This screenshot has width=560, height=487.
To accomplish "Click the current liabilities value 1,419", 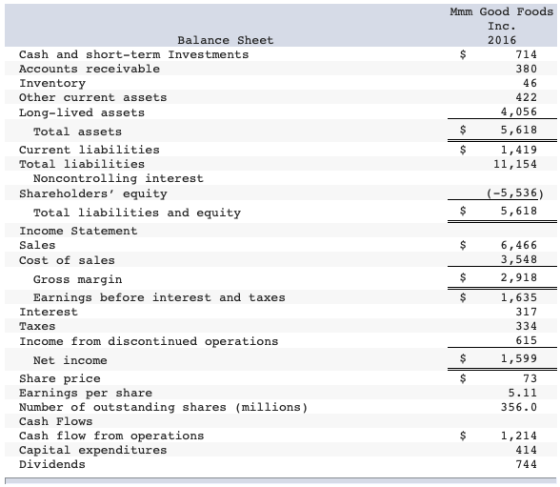I will tap(519, 150).
